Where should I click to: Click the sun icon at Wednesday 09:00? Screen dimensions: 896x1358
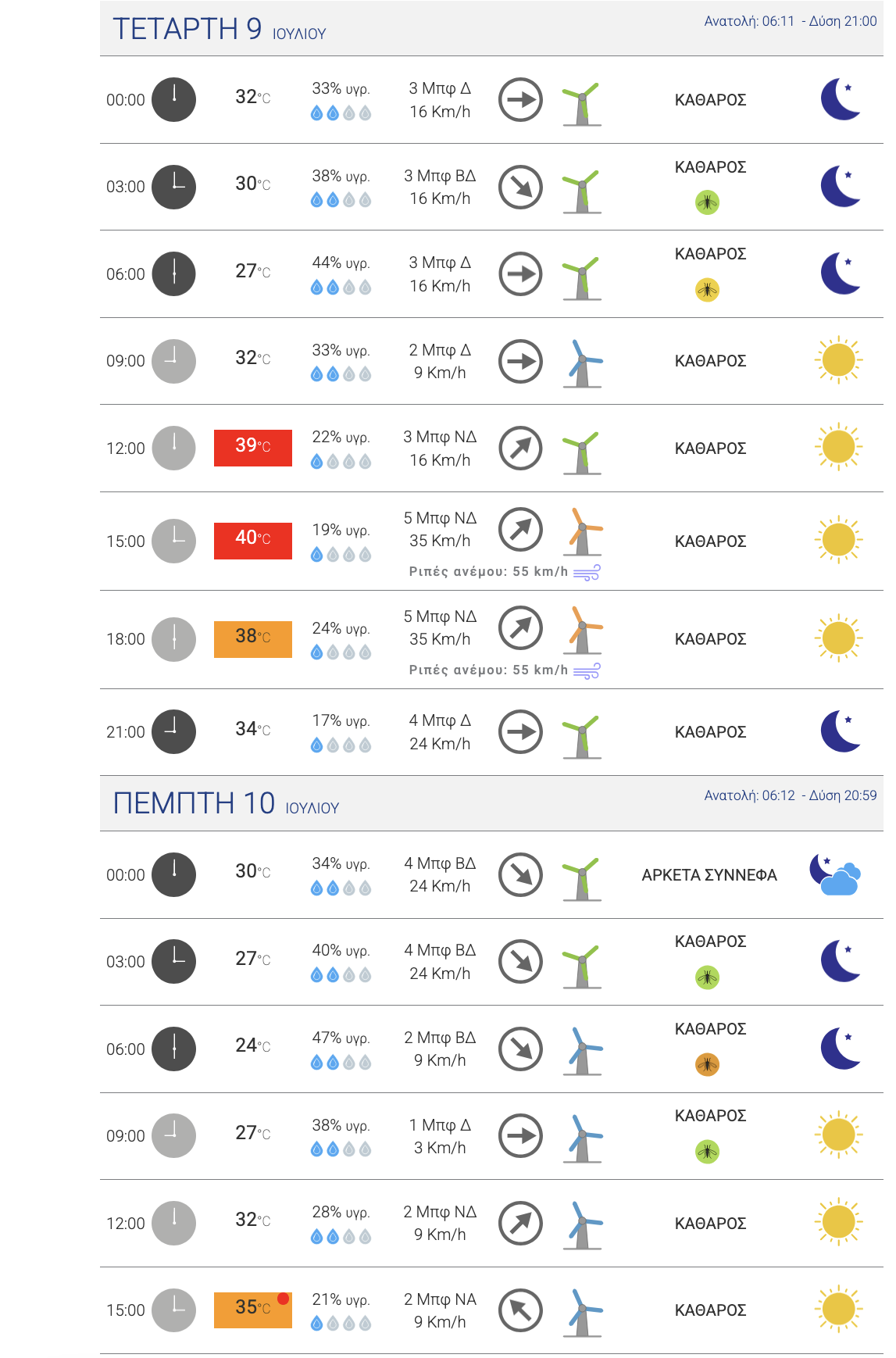838,360
